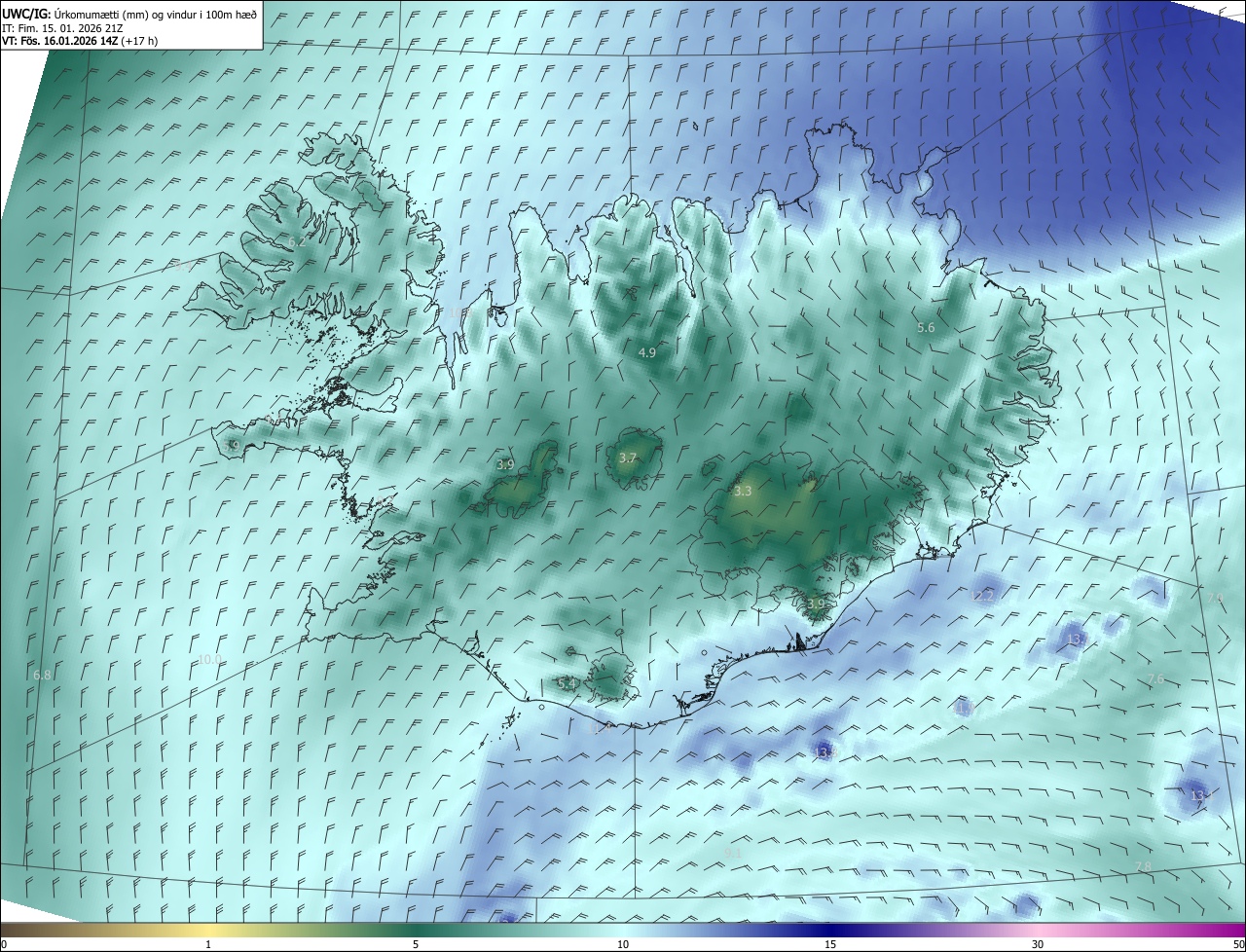Click the 30 tick on the color scale
The width and height of the screenshot is (1246, 952).
point(1038,944)
